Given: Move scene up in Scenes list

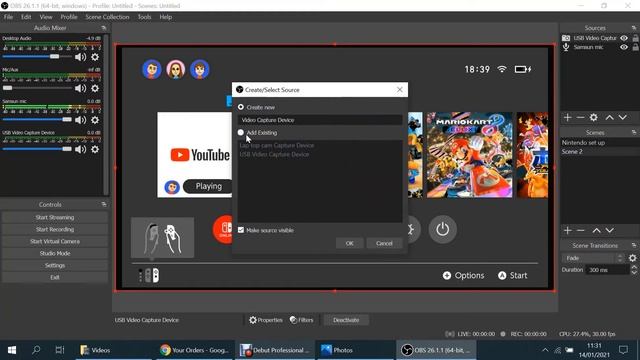Looking at the screenshot, I should click(x=596, y=231).
